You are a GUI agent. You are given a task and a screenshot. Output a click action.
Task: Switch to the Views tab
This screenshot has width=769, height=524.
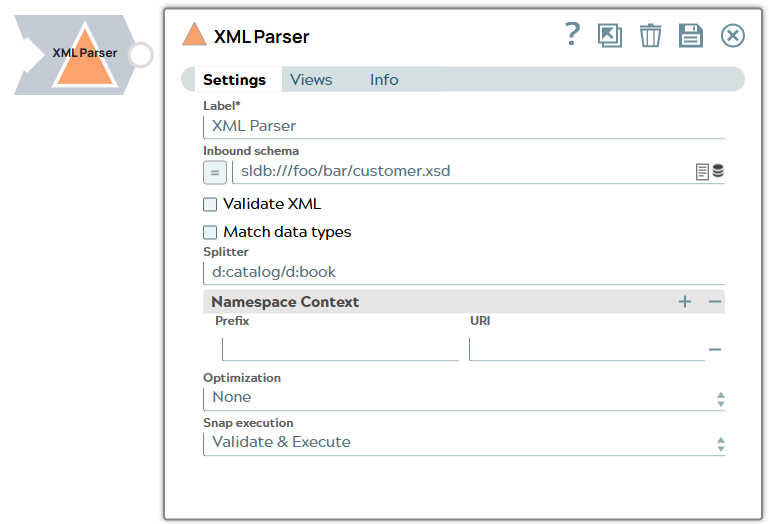pyautogui.click(x=311, y=80)
